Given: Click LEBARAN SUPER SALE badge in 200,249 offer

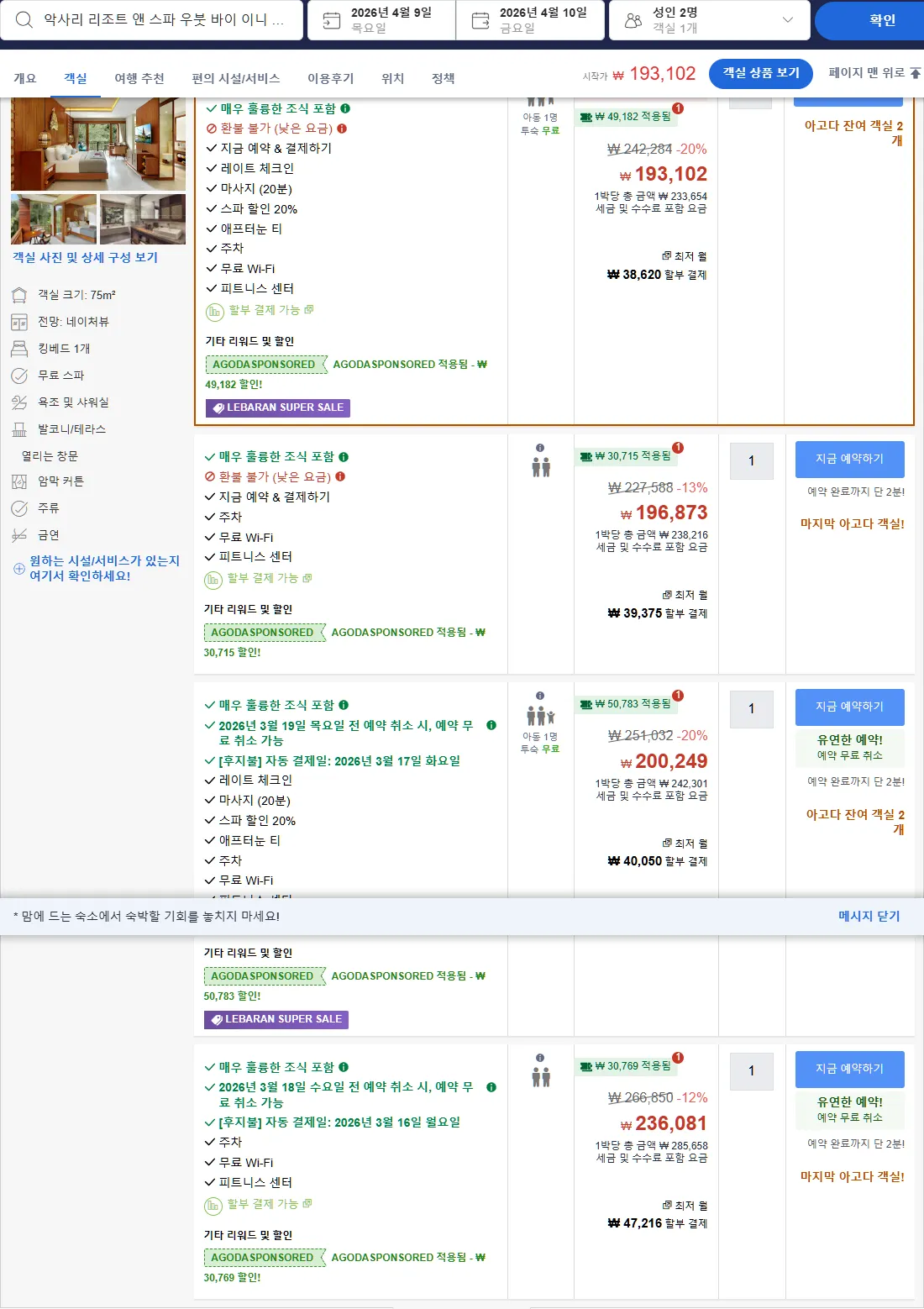Looking at the screenshot, I should coord(276,1019).
